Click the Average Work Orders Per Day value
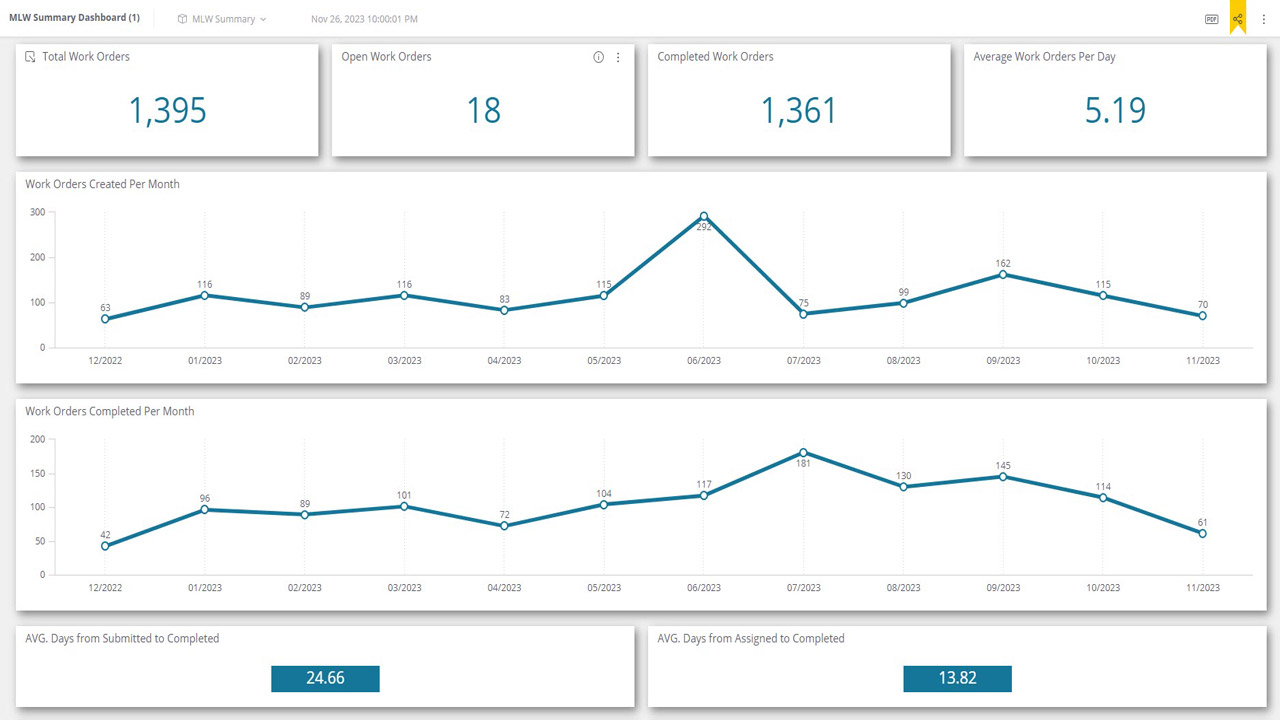The image size is (1280, 720). pyautogui.click(x=1115, y=111)
